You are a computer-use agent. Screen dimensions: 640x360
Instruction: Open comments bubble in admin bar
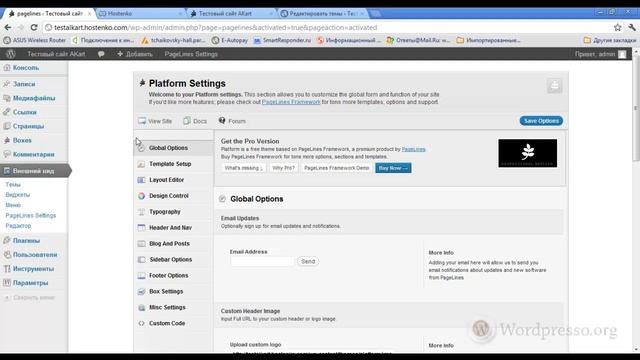(101, 54)
